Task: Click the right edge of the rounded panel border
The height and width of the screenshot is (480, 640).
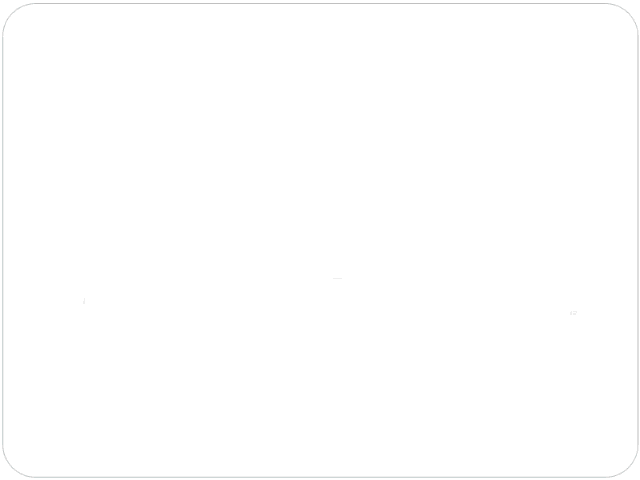Action: pos(638,240)
